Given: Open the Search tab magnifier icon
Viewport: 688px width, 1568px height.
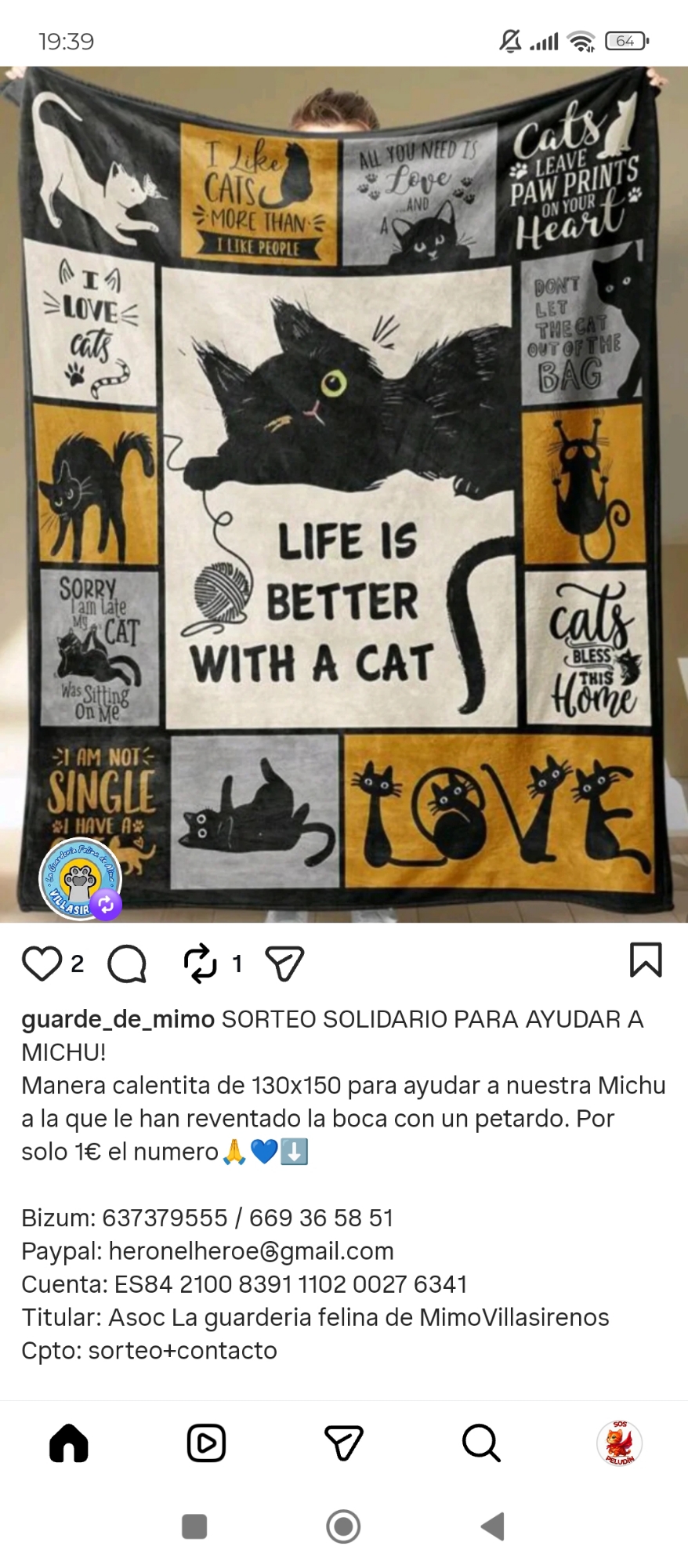Looking at the screenshot, I should pos(481,1443).
